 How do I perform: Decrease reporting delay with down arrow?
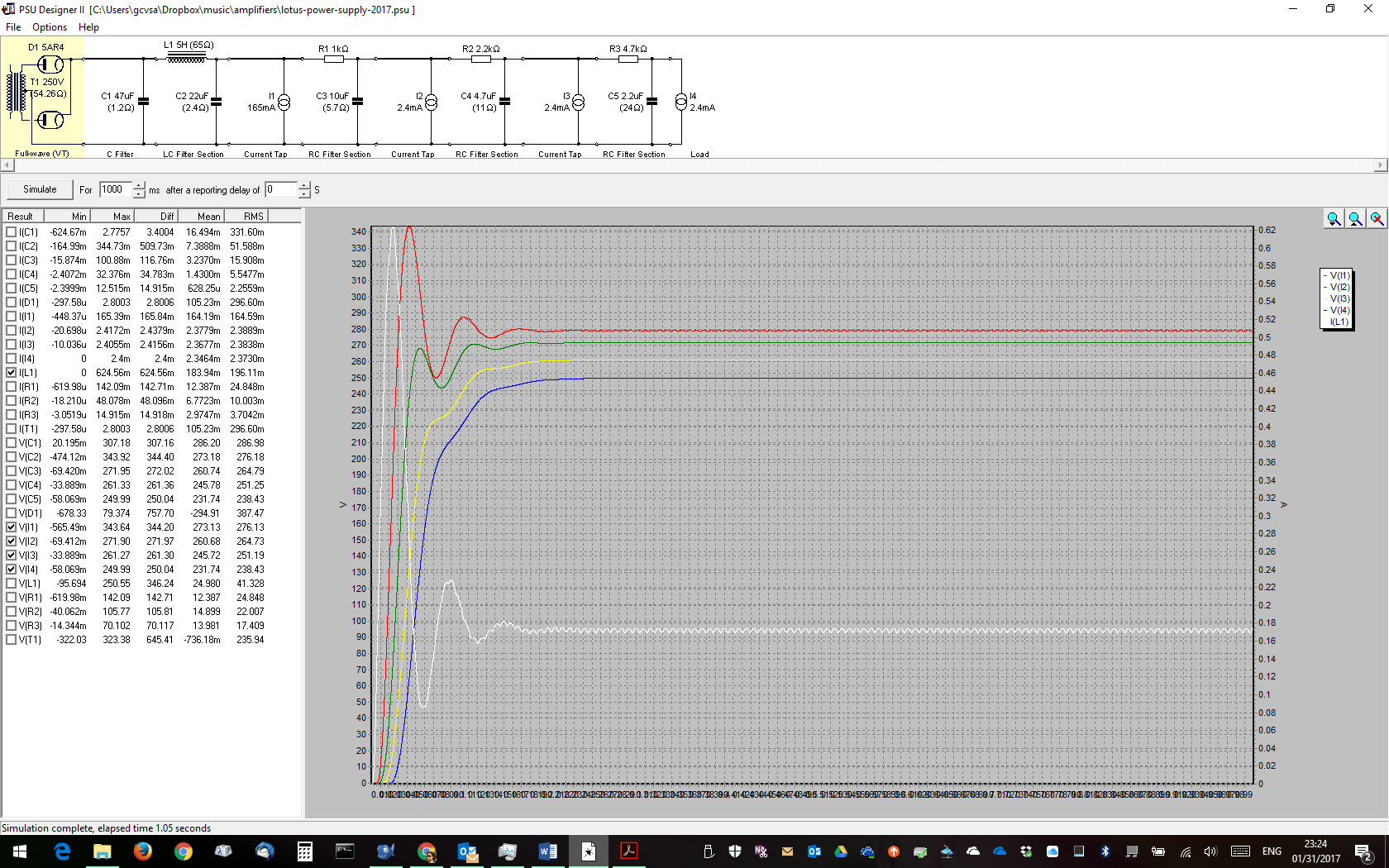(x=304, y=194)
